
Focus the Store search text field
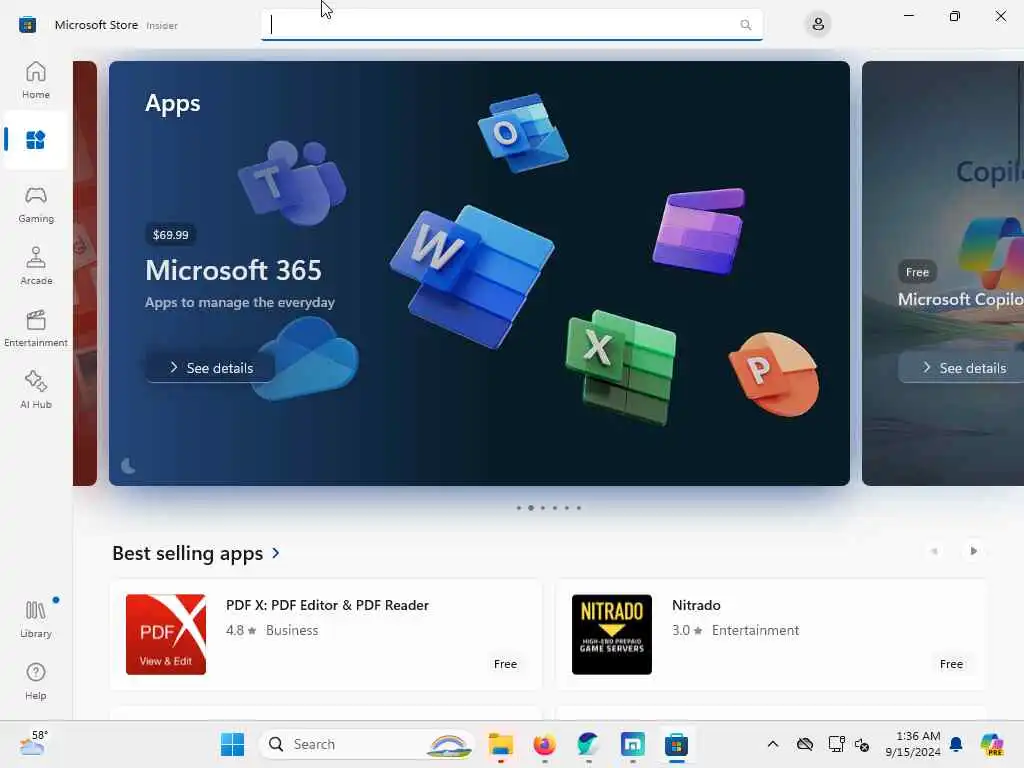pos(511,25)
